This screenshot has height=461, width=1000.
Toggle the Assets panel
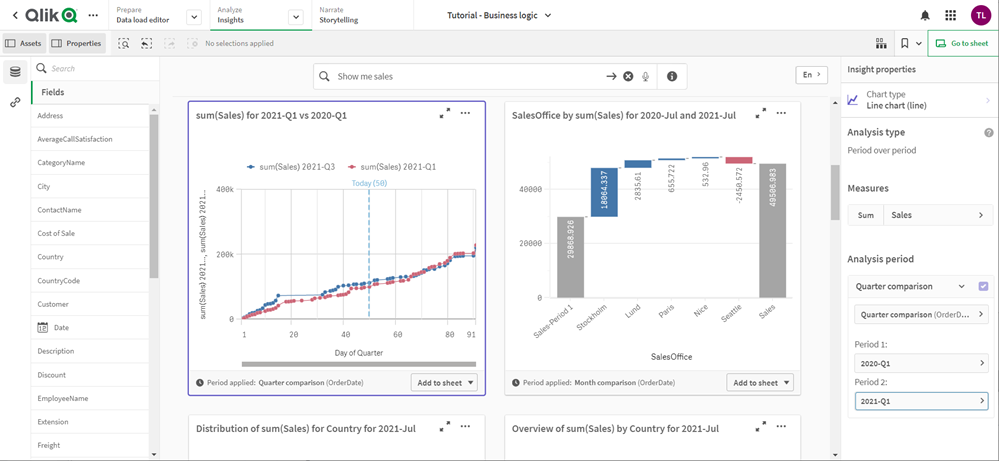click(24, 44)
